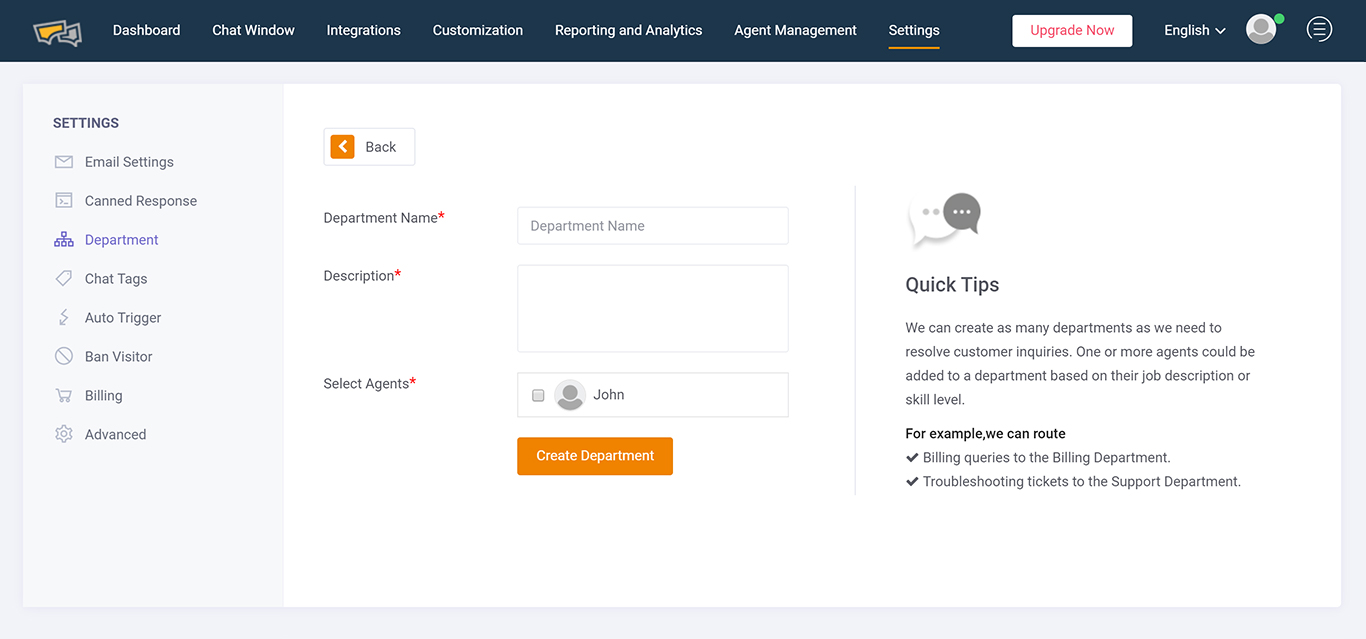Open the hamburger menu icon
Viewport: 1366px width, 639px height.
(x=1319, y=30)
